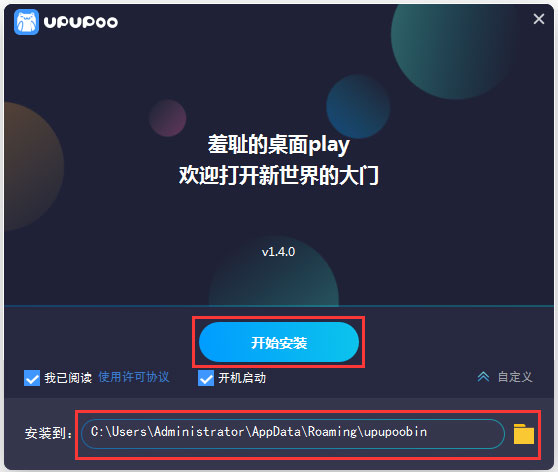This screenshot has height=472, width=558.
Task: Click the 羞耻的桌面play headline
Action: 279,145
